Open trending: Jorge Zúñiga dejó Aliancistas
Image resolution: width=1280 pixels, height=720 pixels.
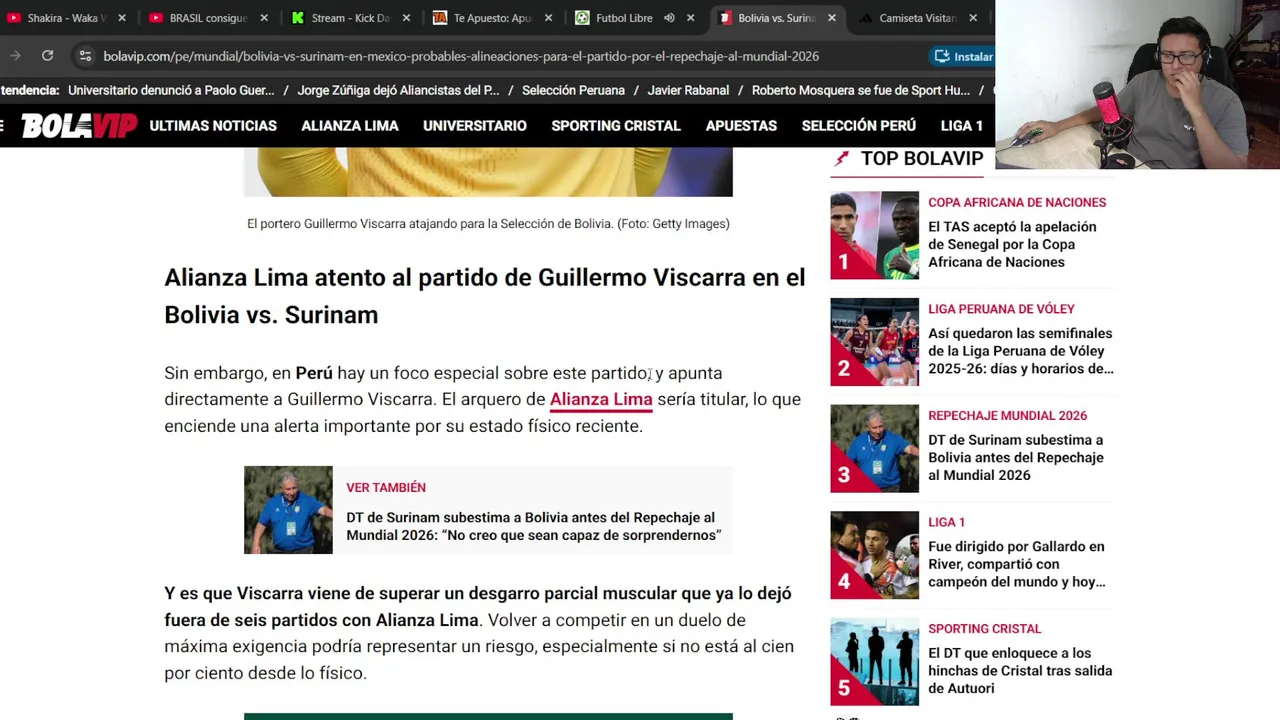(398, 90)
